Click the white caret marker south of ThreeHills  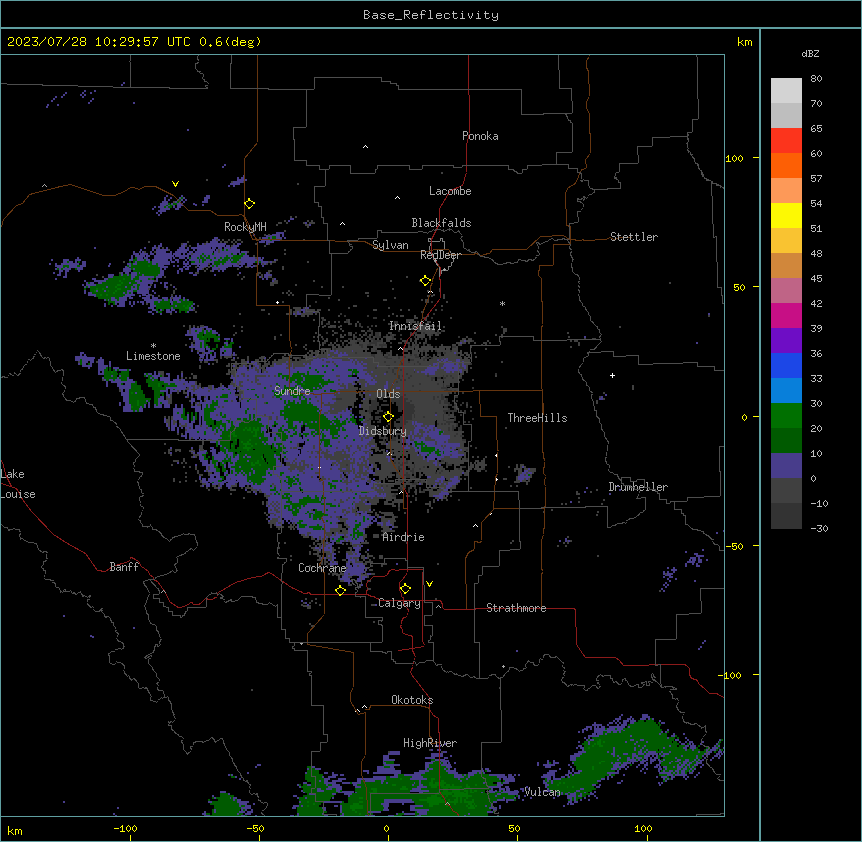476,526
